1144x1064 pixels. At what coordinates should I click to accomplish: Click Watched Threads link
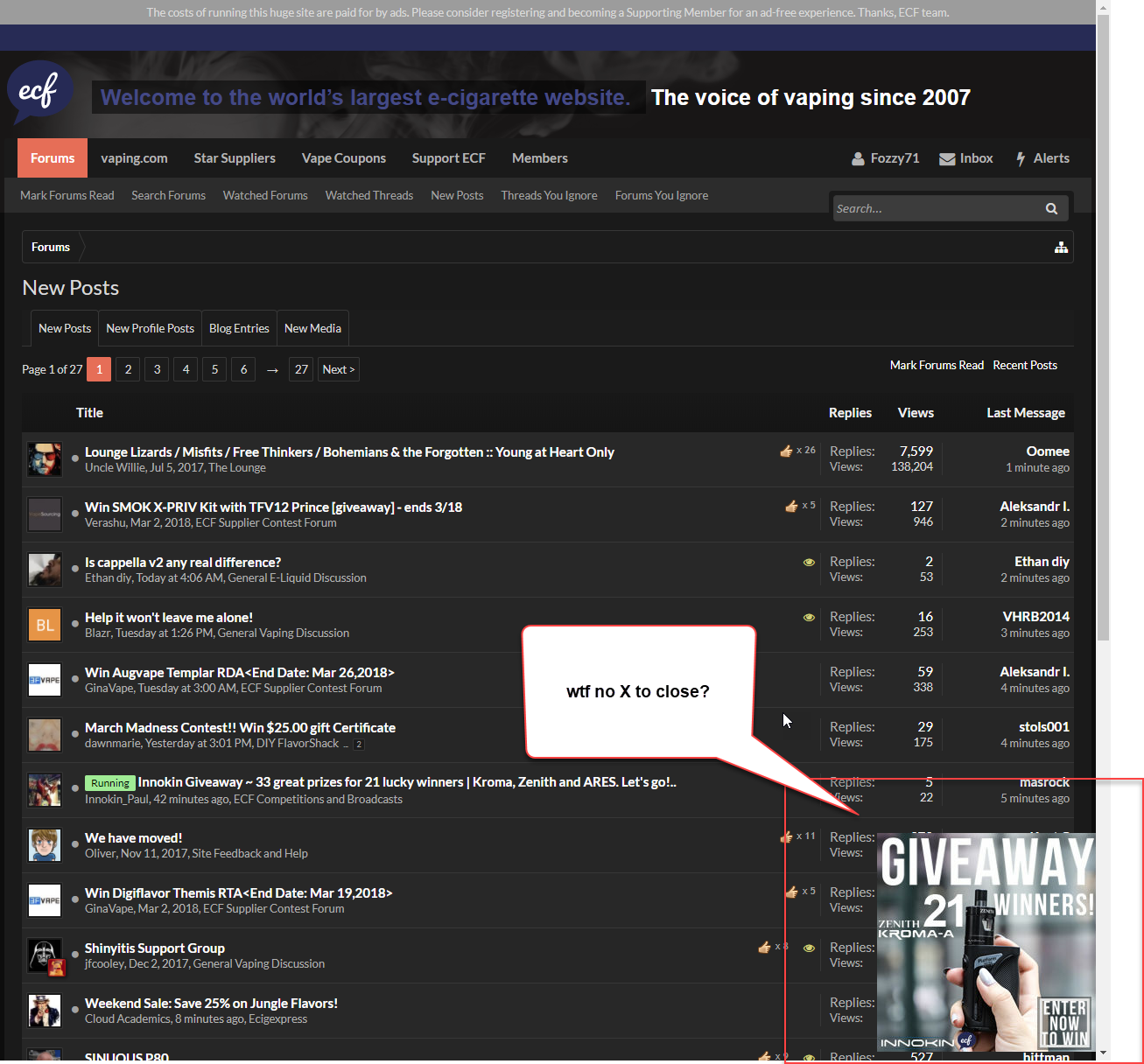[x=369, y=195]
